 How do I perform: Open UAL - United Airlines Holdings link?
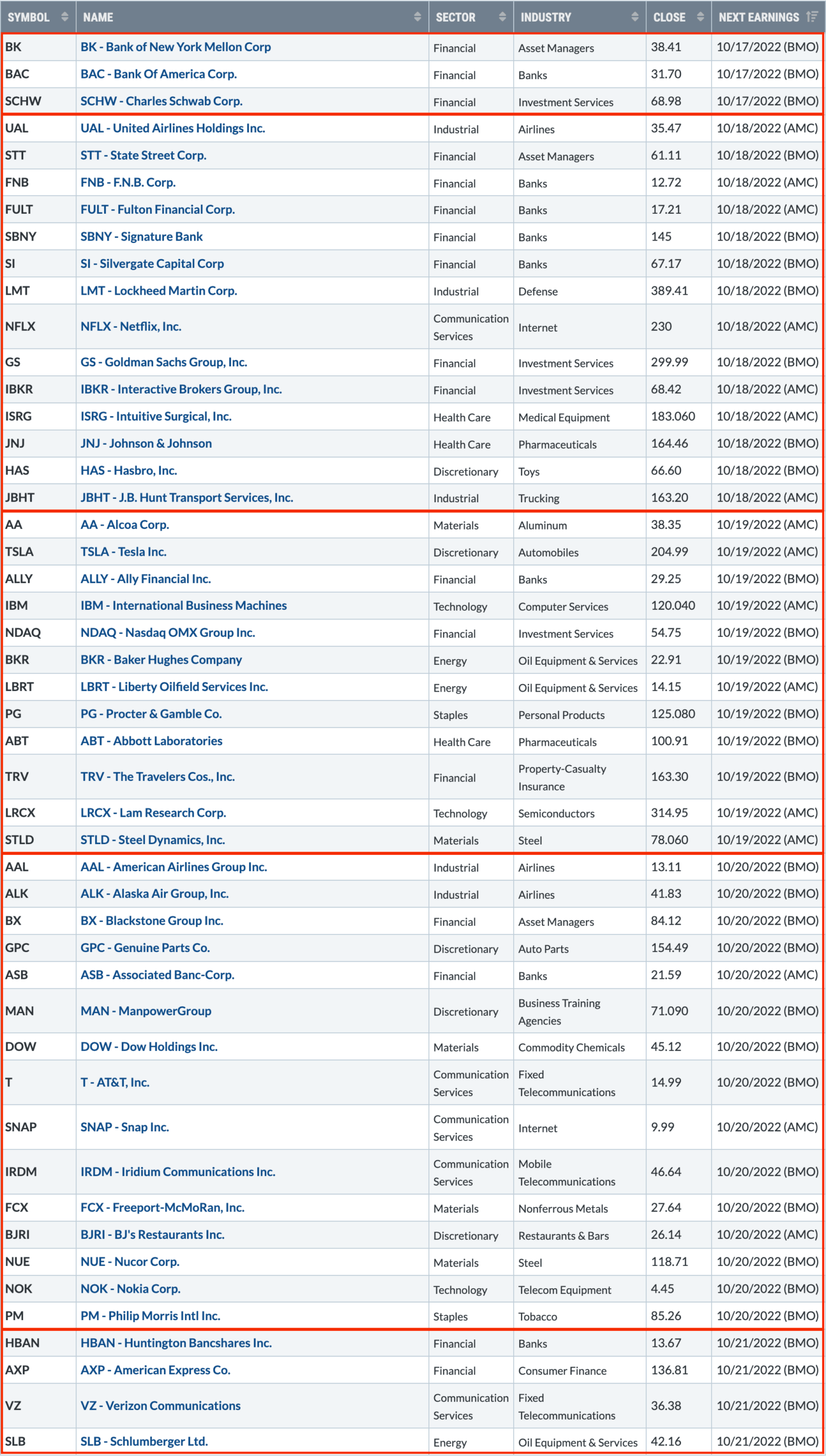pos(173,129)
